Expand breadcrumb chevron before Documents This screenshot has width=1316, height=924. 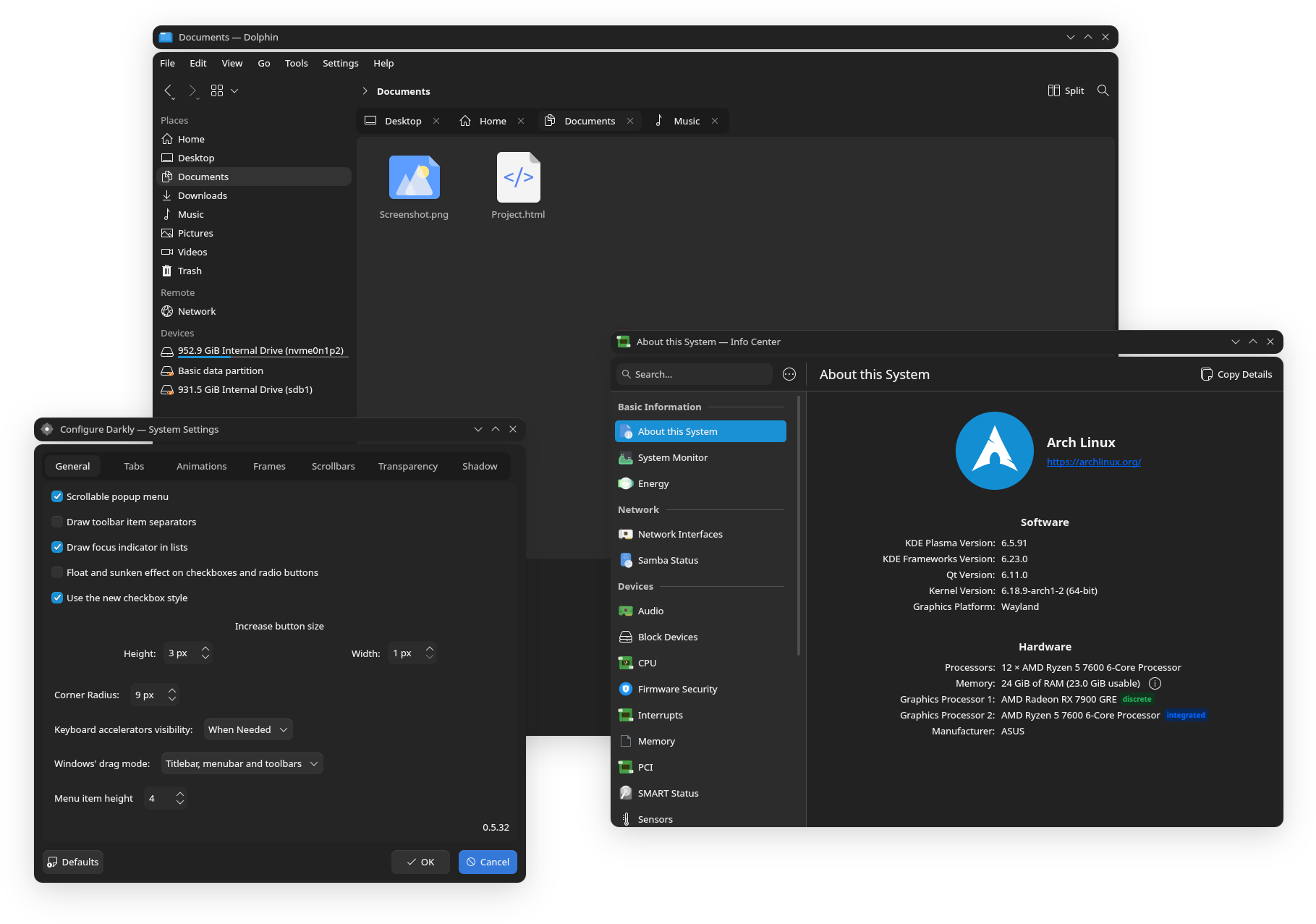pyautogui.click(x=365, y=91)
